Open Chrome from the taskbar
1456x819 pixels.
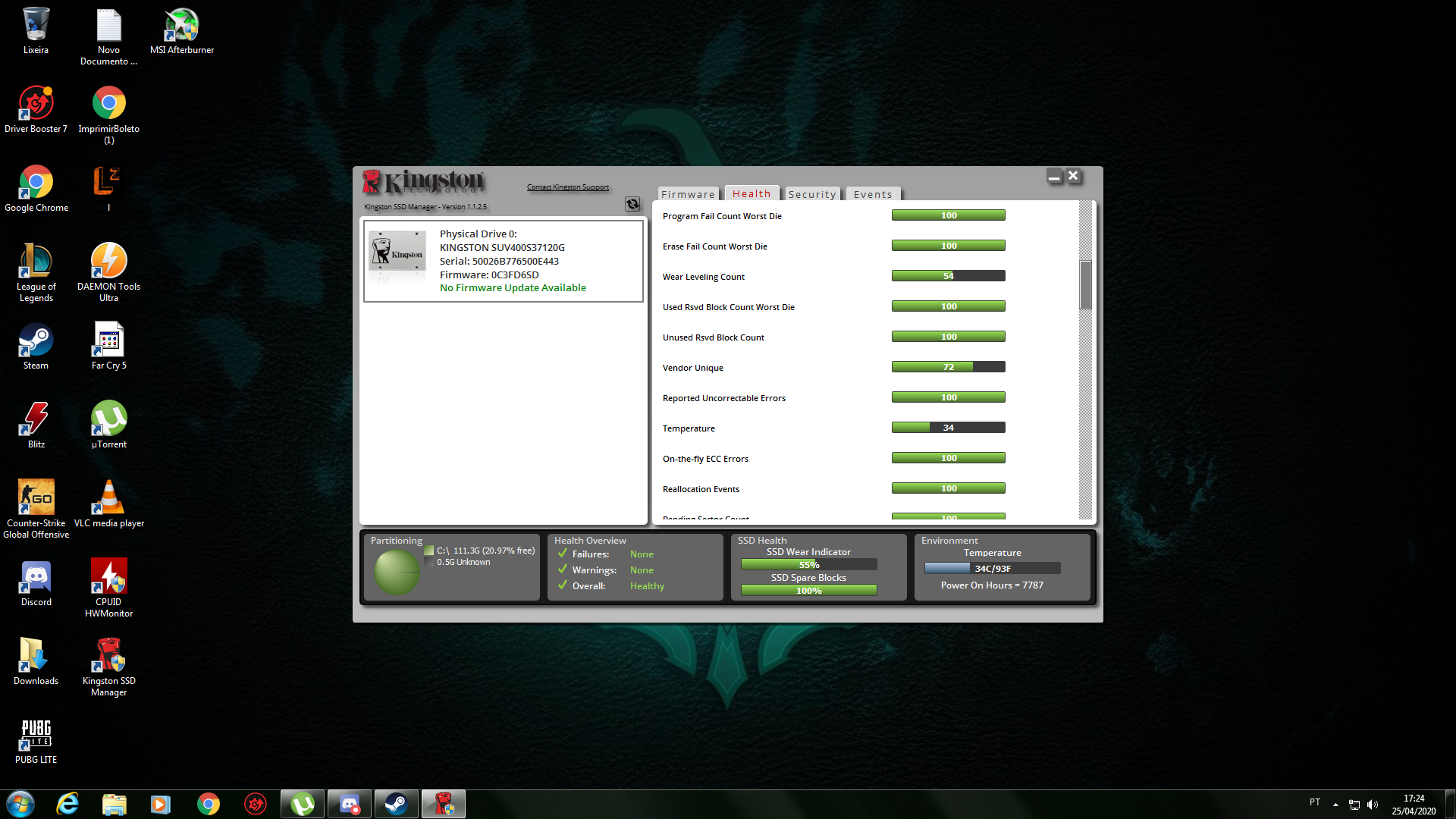pos(208,804)
